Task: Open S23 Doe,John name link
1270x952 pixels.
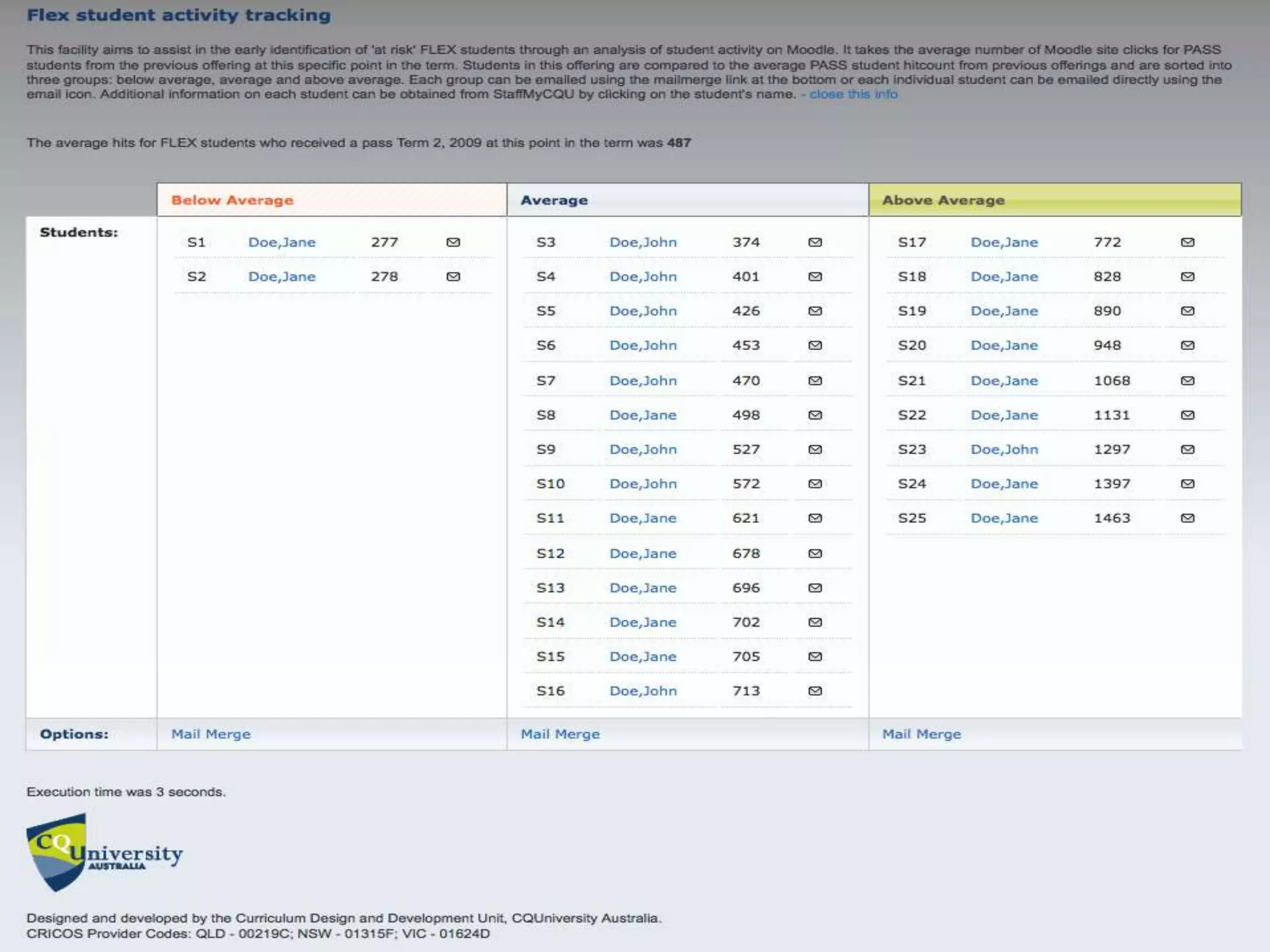Action: 1004,449
